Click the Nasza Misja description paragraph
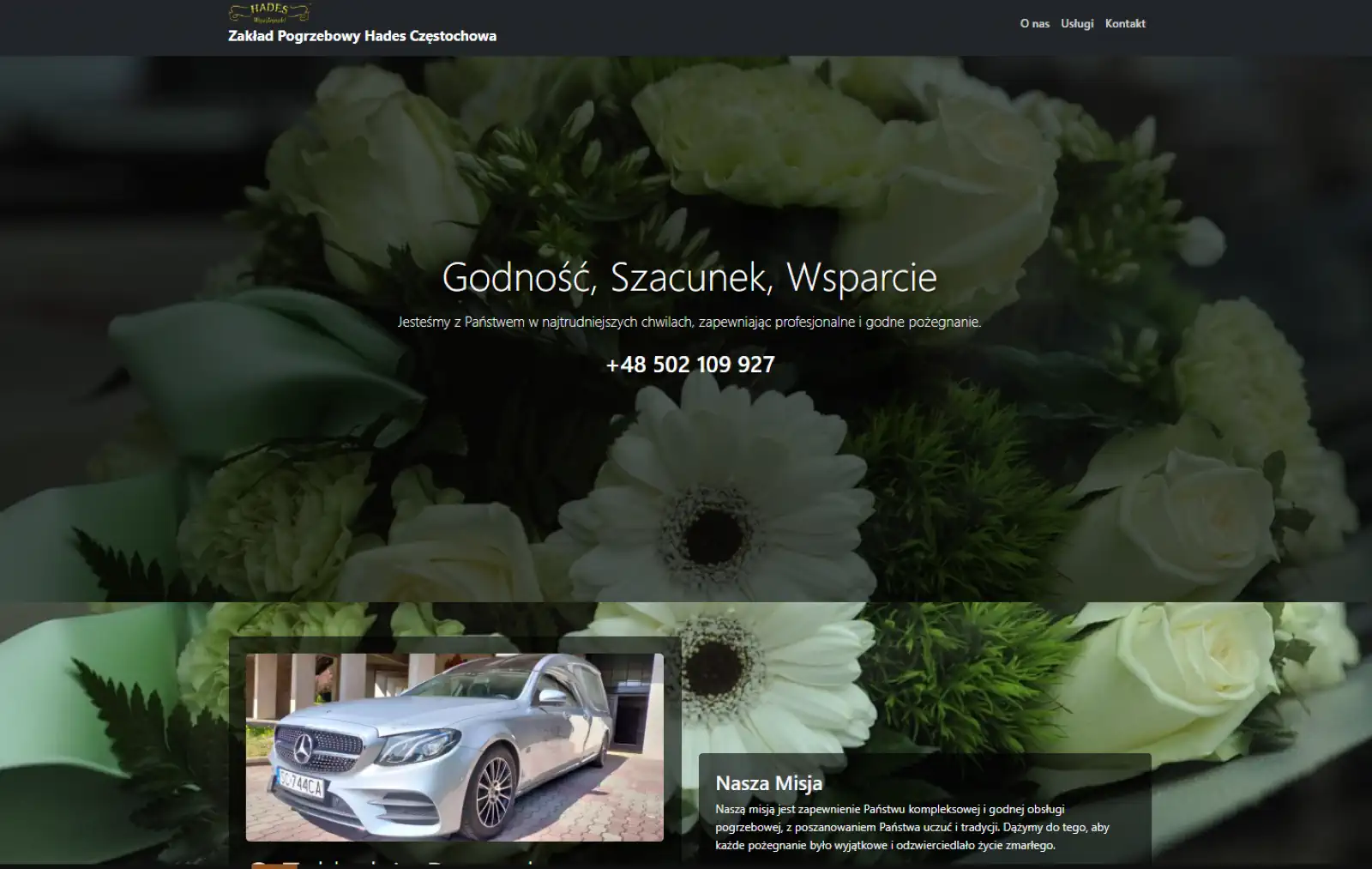Viewport: 1372px width, 869px height. coord(912,827)
